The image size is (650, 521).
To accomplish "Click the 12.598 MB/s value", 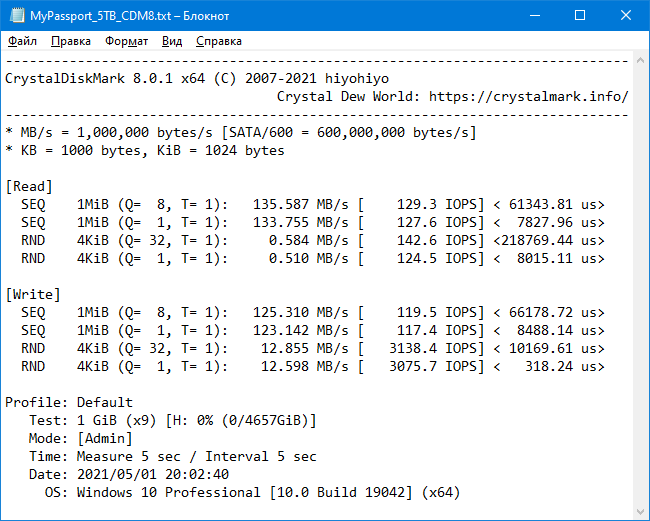I will point(305,367).
